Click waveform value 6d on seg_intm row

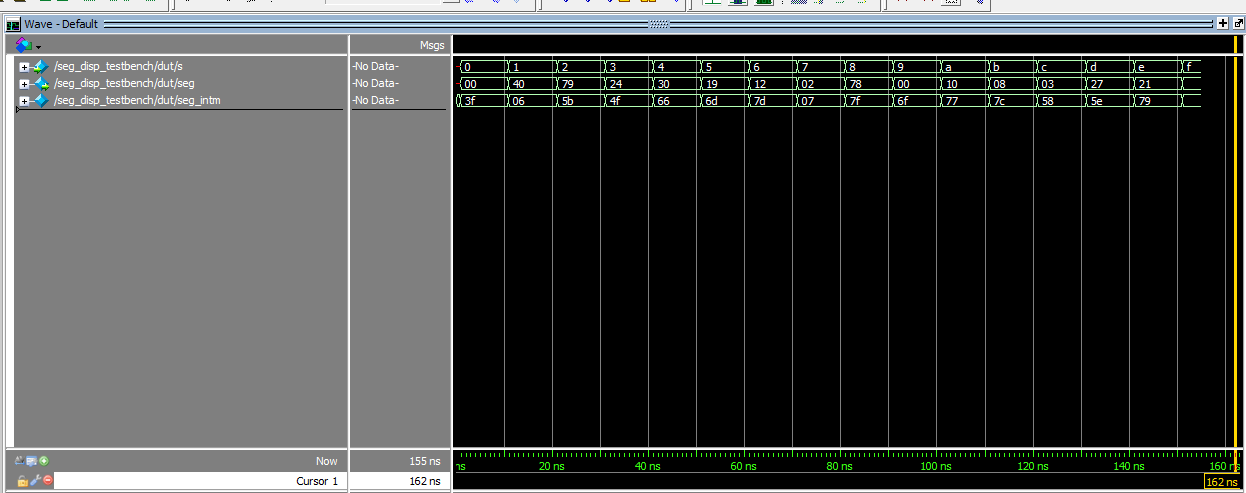point(711,101)
